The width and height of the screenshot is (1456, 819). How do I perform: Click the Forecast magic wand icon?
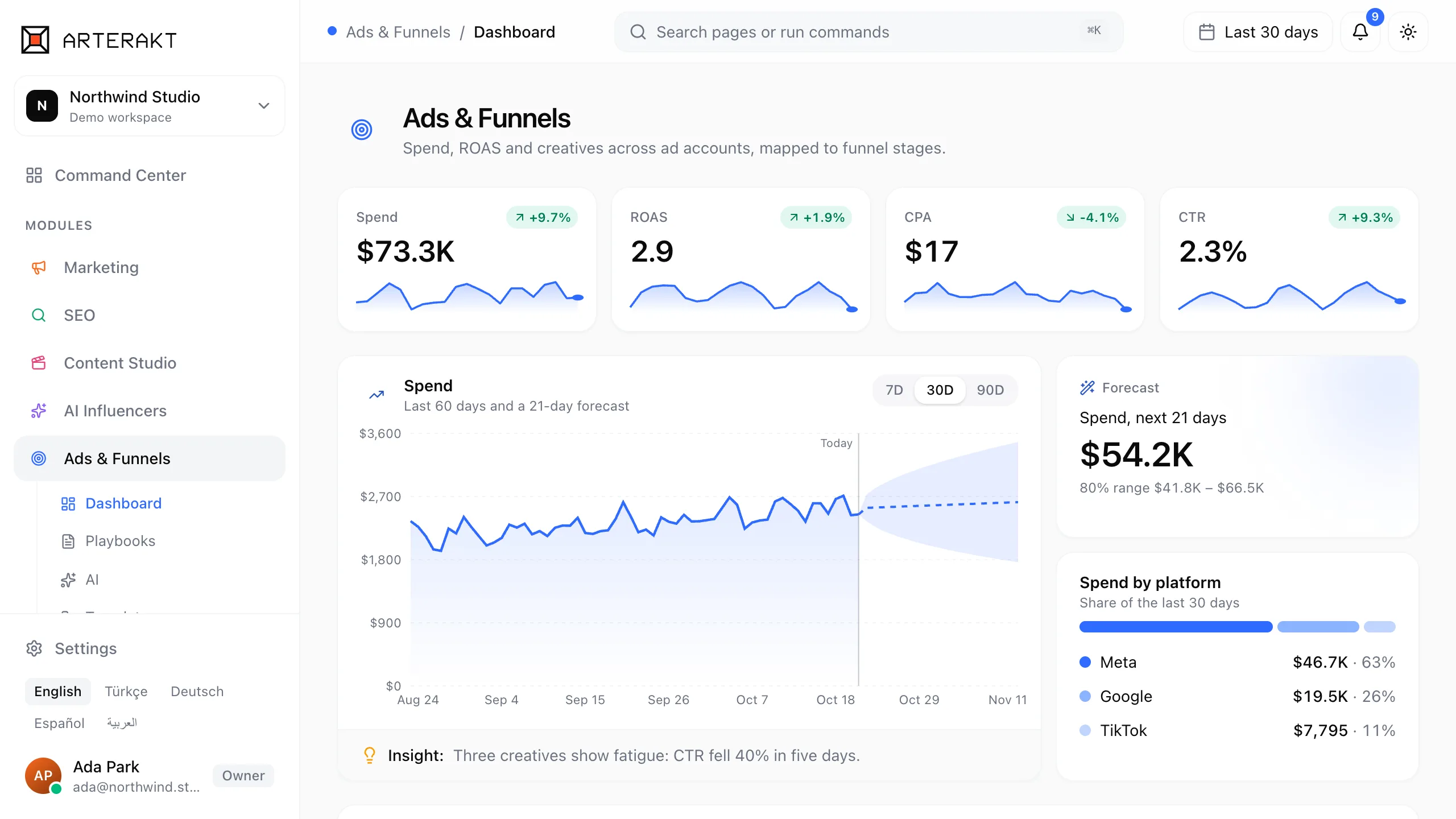coord(1087,388)
